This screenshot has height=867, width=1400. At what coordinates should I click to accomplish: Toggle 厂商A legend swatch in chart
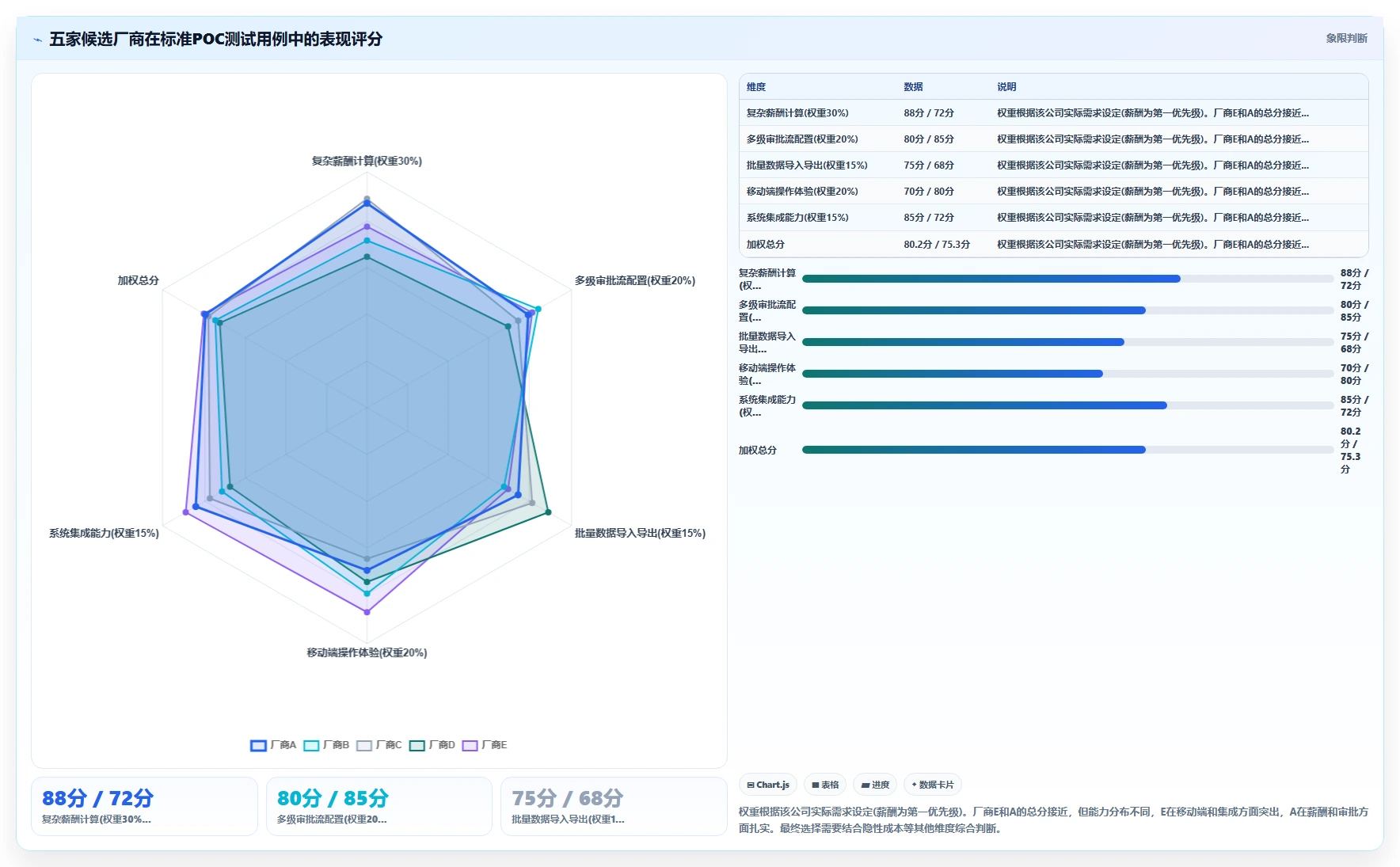coord(258,745)
